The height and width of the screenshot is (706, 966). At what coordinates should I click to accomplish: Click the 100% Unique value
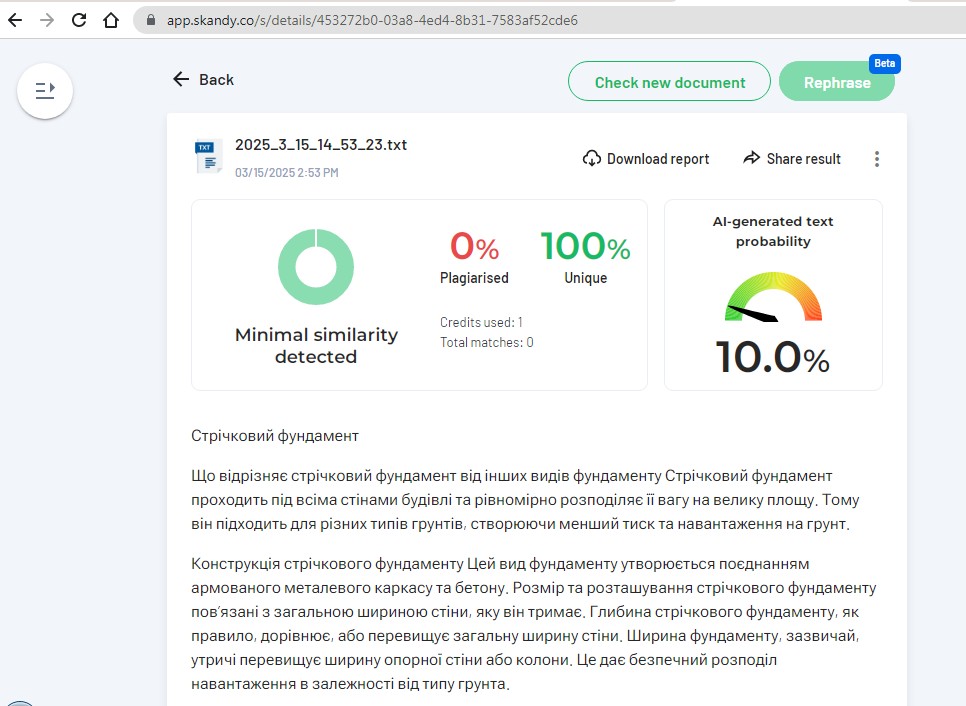pyautogui.click(x=585, y=246)
